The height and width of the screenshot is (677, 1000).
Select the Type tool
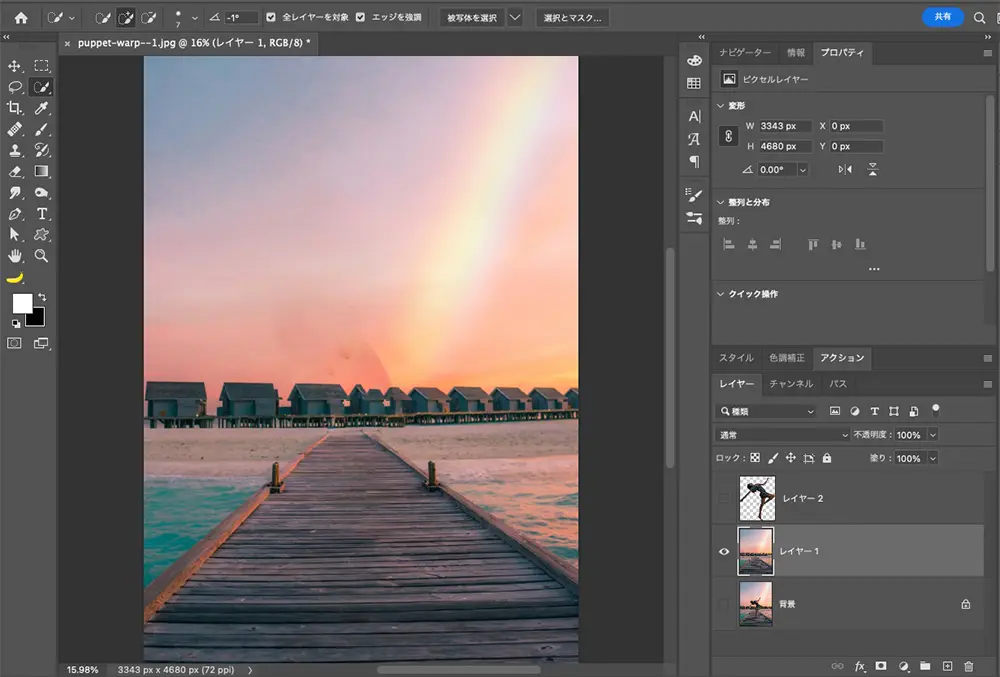42,214
